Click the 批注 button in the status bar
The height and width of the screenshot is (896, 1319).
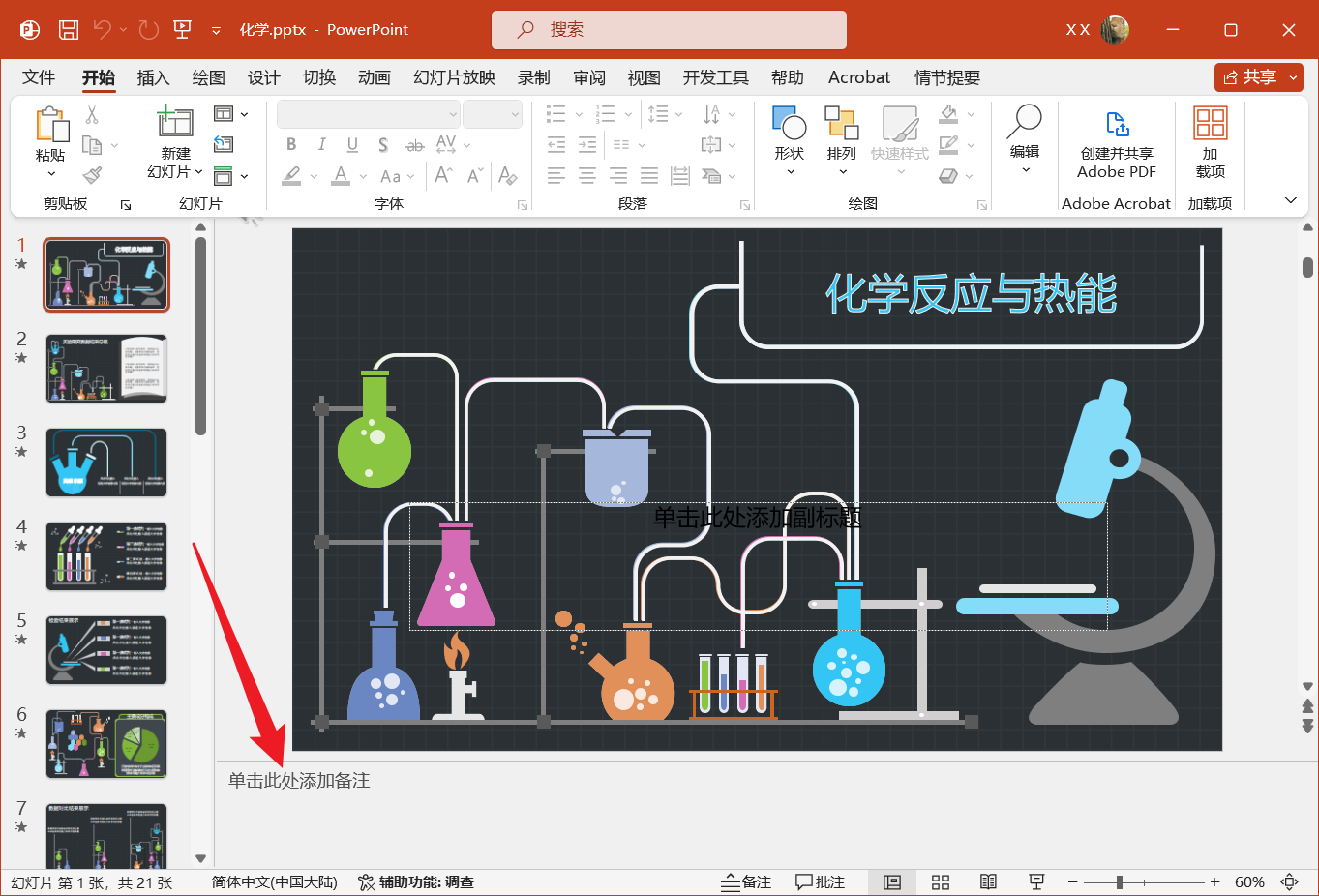click(821, 881)
